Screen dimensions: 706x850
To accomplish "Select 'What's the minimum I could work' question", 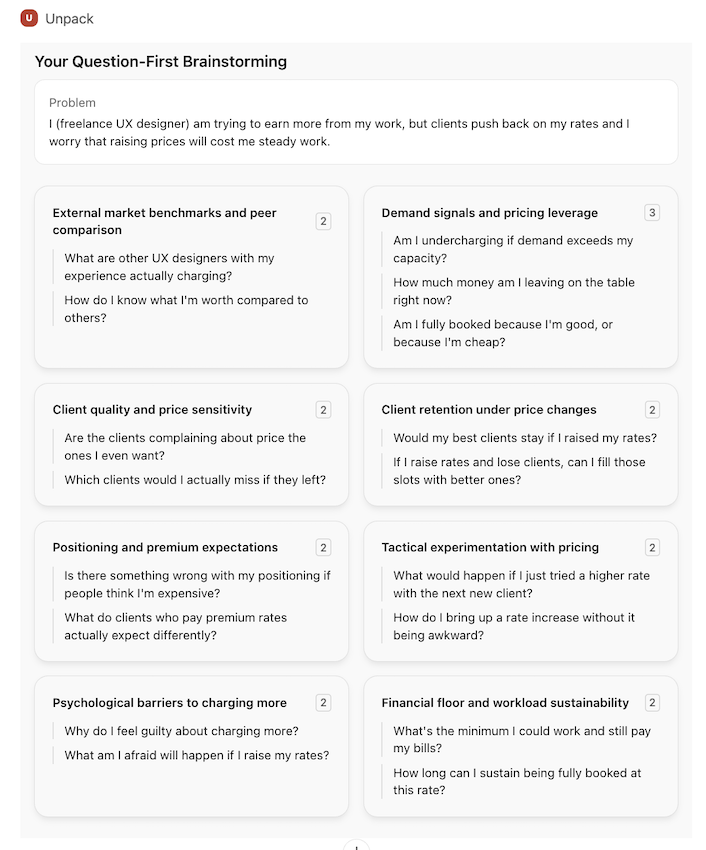I will tap(521, 739).
